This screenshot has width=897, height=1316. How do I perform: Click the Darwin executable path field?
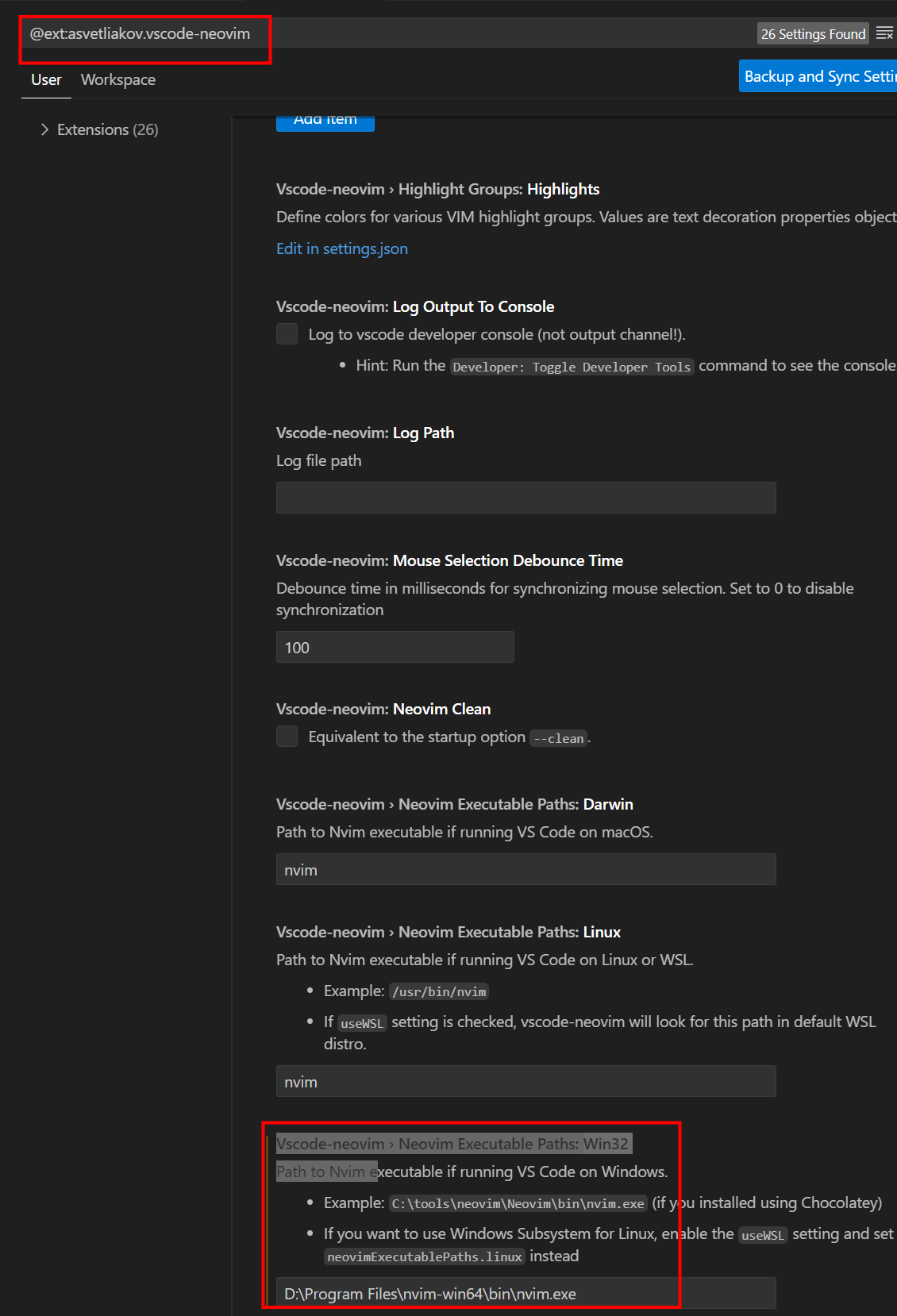pos(525,869)
